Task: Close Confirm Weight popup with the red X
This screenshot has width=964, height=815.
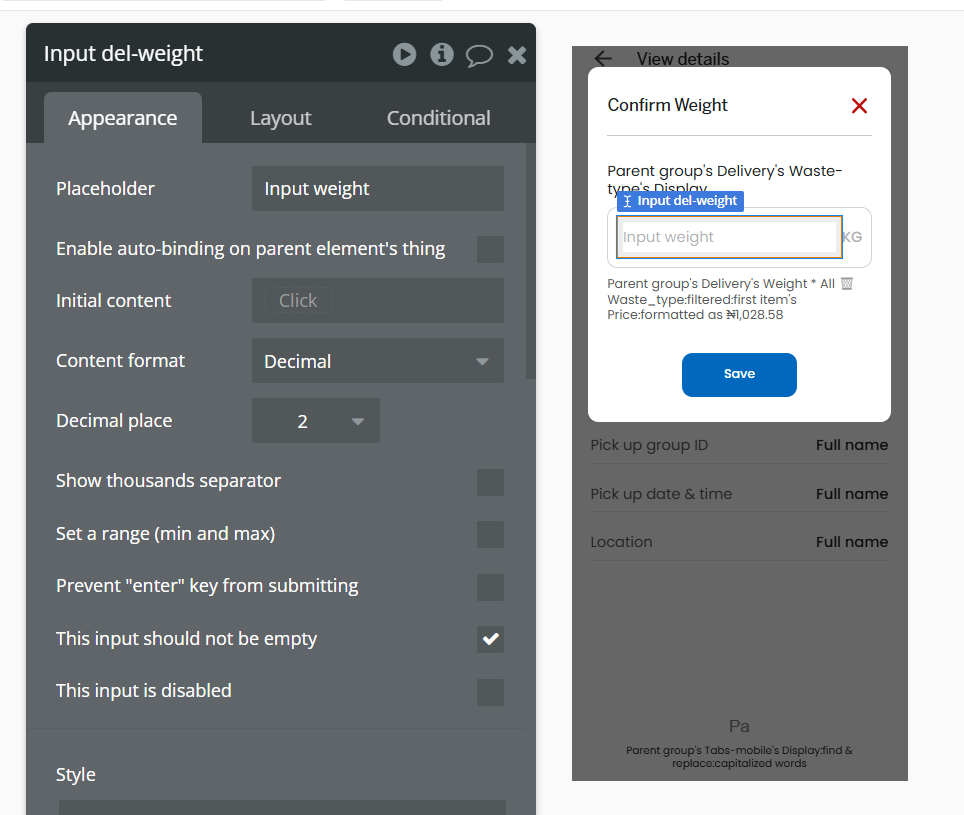Action: pyautogui.click(x=859, y=105)
